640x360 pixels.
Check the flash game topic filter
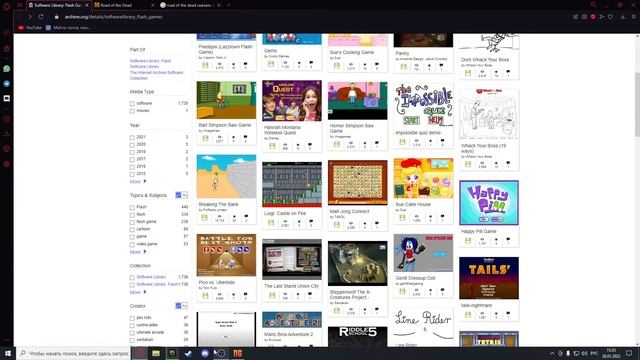[132, 222]
